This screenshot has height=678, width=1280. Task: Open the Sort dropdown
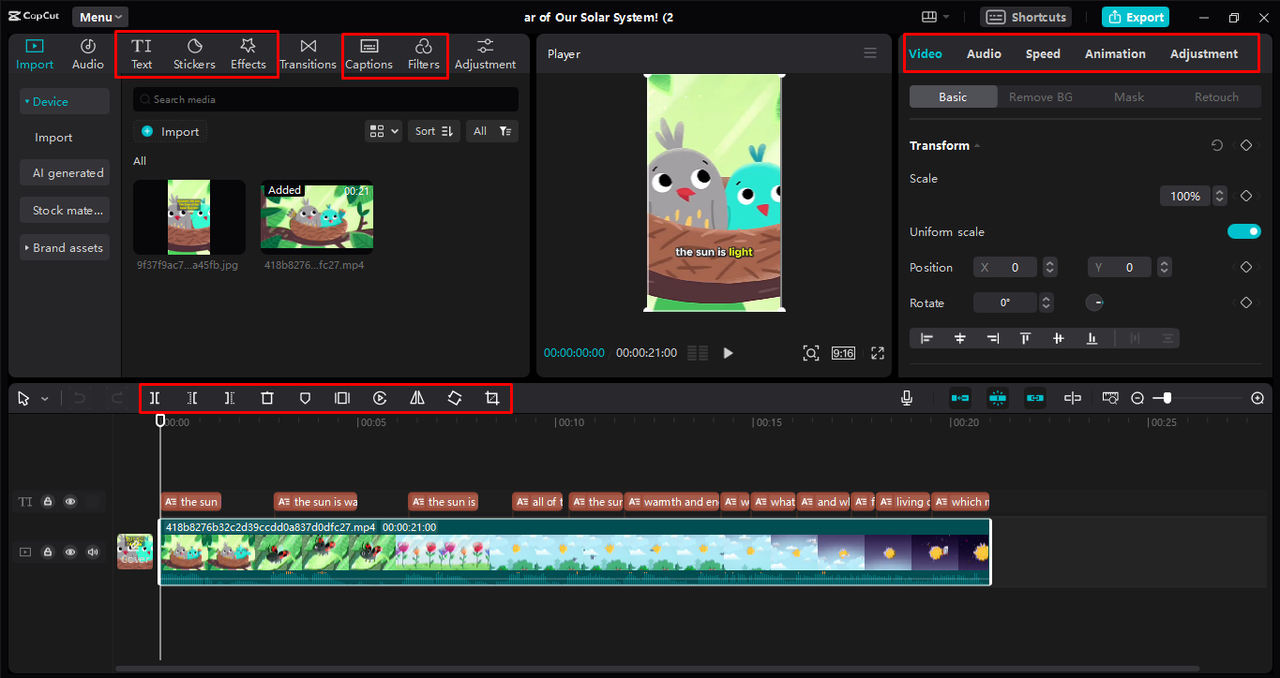[433, 131]
